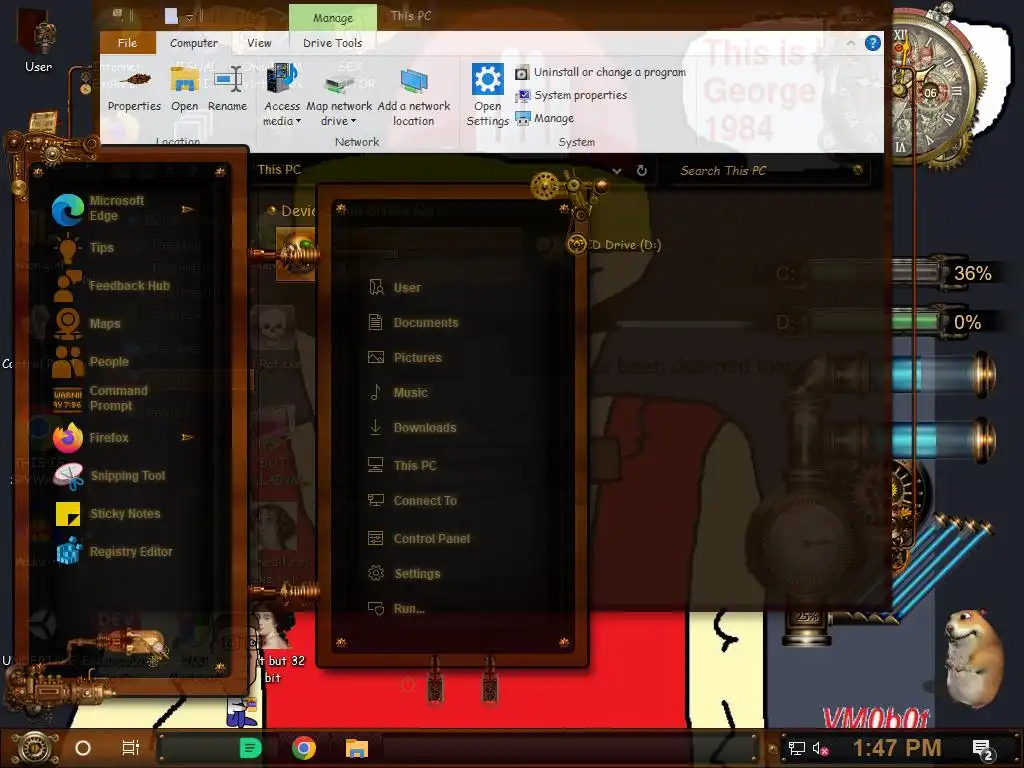Collapse the ribbon with the chevron
Image resolution: width=1024 pixels, height=768 pixels.
tap(850, 43)
